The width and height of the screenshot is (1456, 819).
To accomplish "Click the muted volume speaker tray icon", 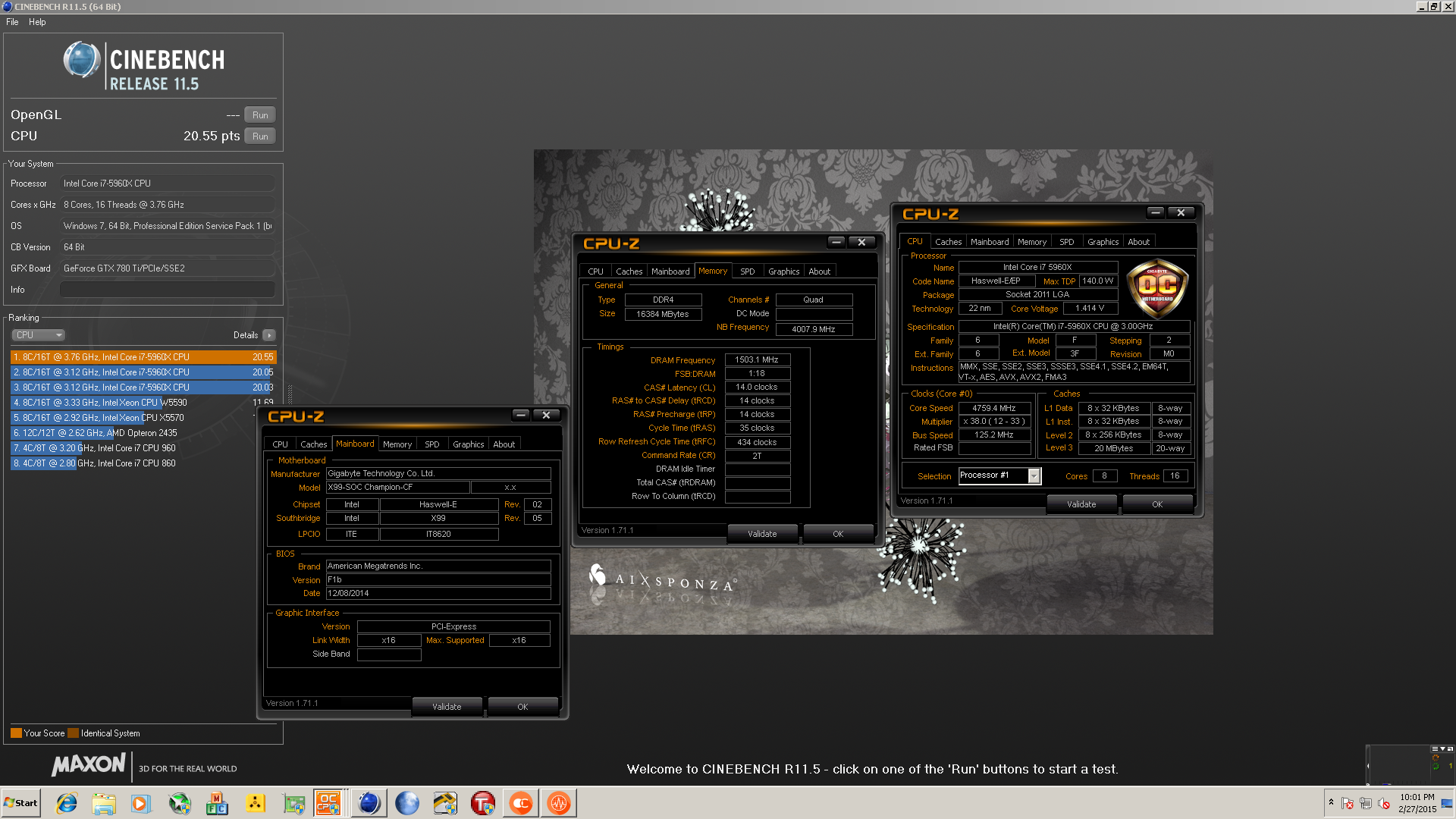I will (1384, 803).
